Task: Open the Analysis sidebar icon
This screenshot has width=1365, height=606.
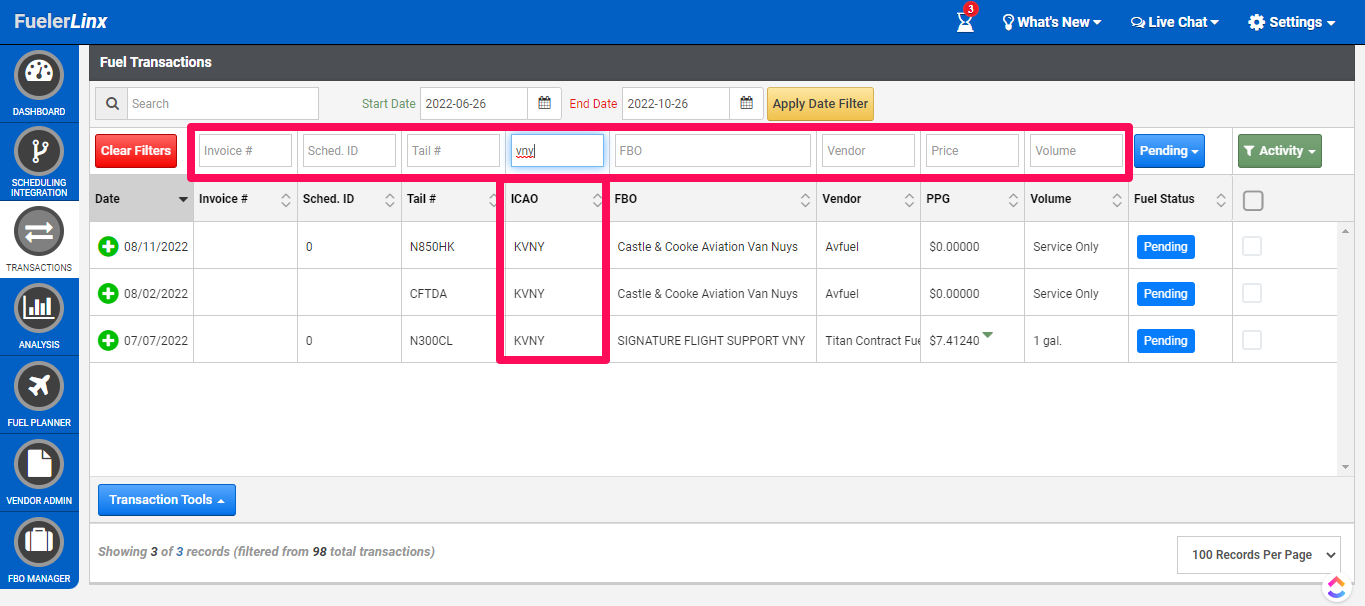Action: point(39,309)
